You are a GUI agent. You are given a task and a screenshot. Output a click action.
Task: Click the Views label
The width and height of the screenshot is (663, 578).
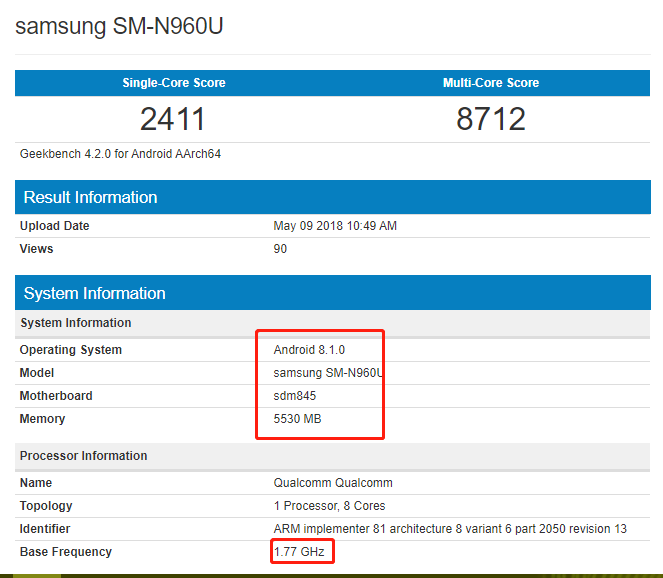click(x=36, y=249)
